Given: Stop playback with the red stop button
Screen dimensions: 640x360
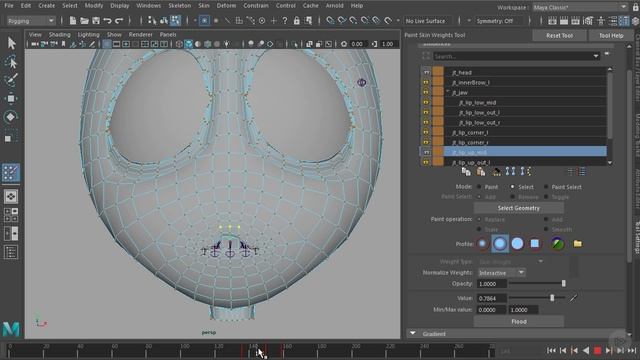Looking at the screenshot, I should 597,351.
